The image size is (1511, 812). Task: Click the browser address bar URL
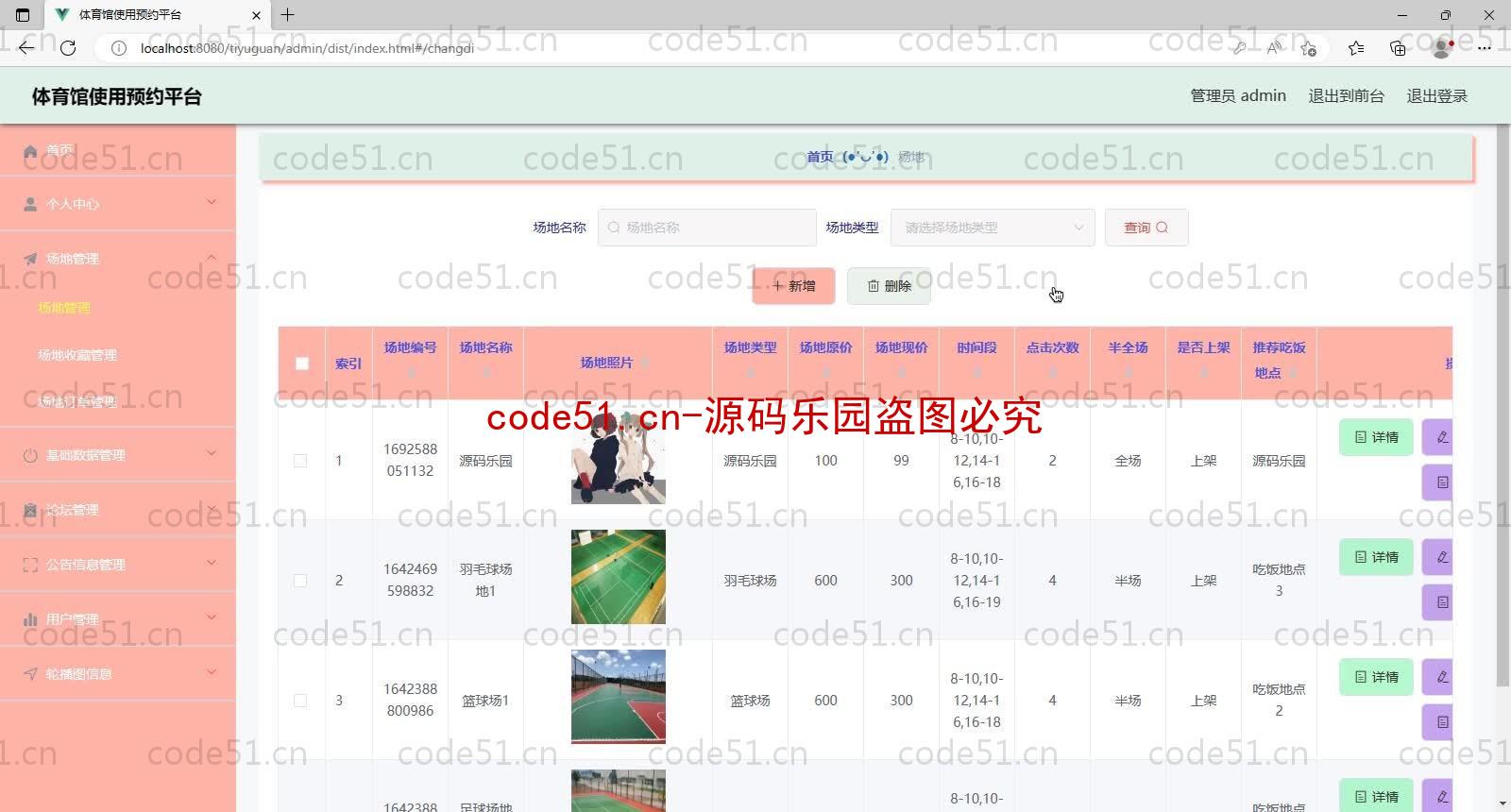[x=307, y=48]
